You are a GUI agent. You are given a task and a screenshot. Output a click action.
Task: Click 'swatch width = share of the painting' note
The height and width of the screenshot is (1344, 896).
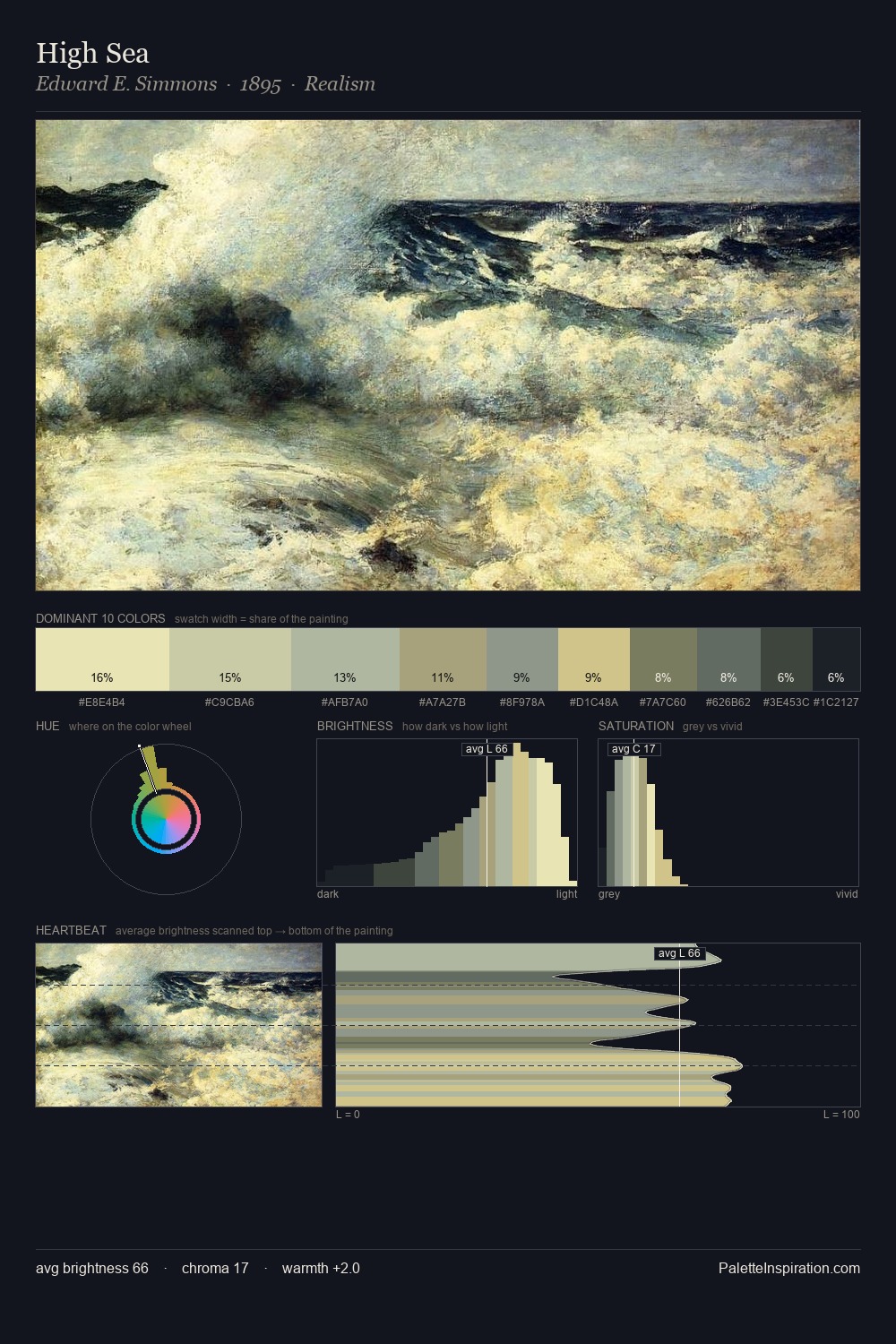click(x=262, y=619)
